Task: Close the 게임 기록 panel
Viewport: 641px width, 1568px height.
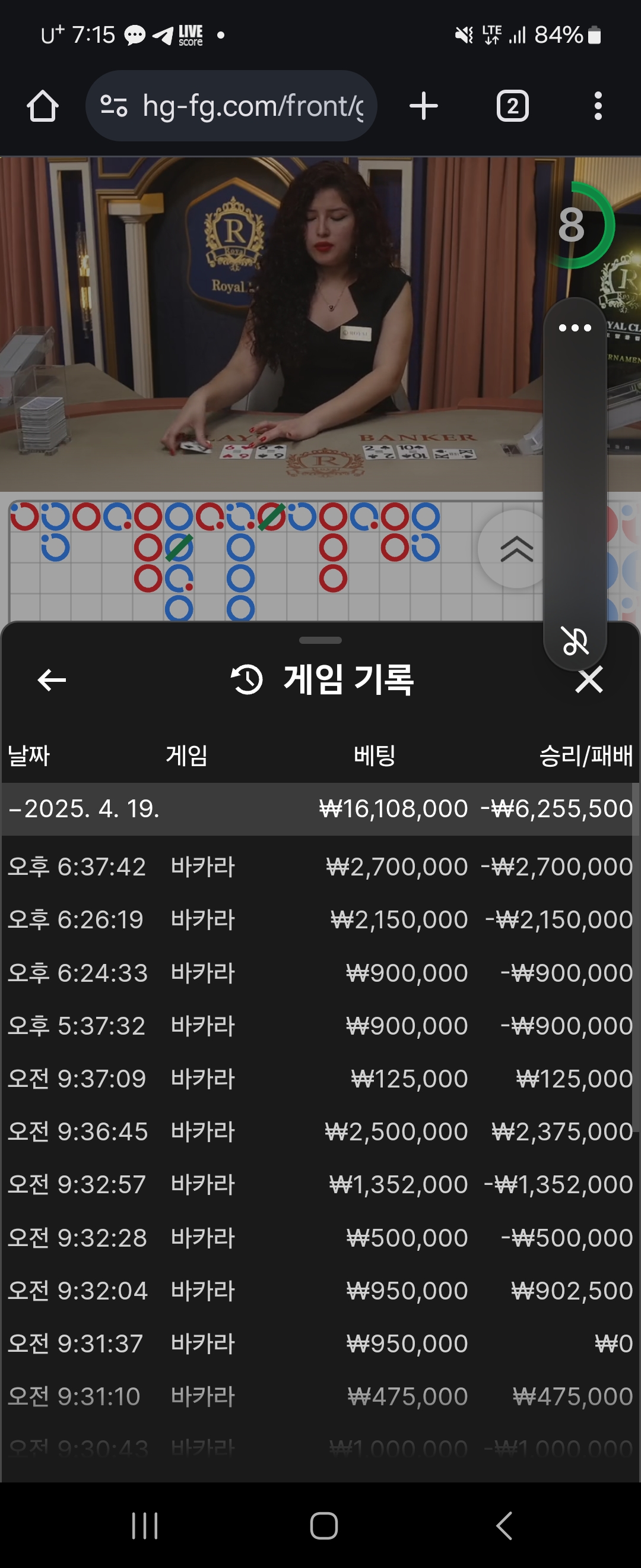Action: click(x=589, y=680)
